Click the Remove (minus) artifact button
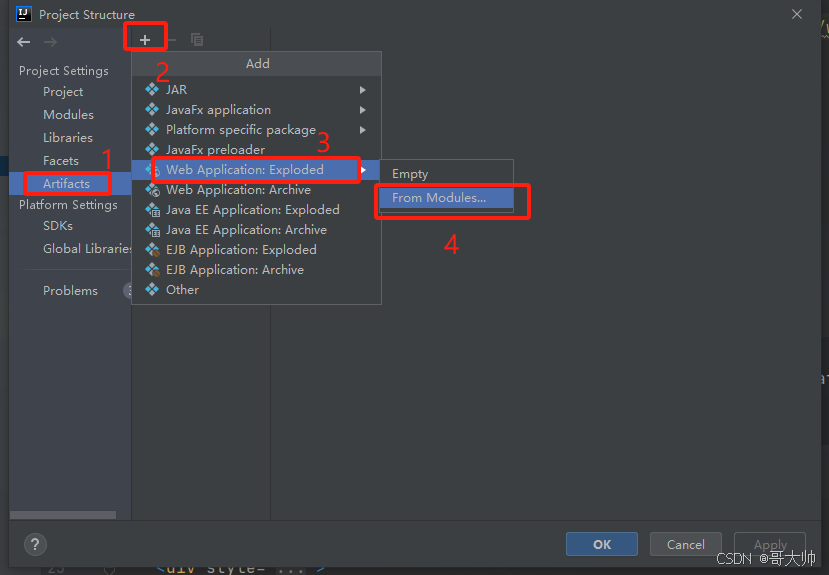Viewport: 829px width, 575px height. coord(171,40)
